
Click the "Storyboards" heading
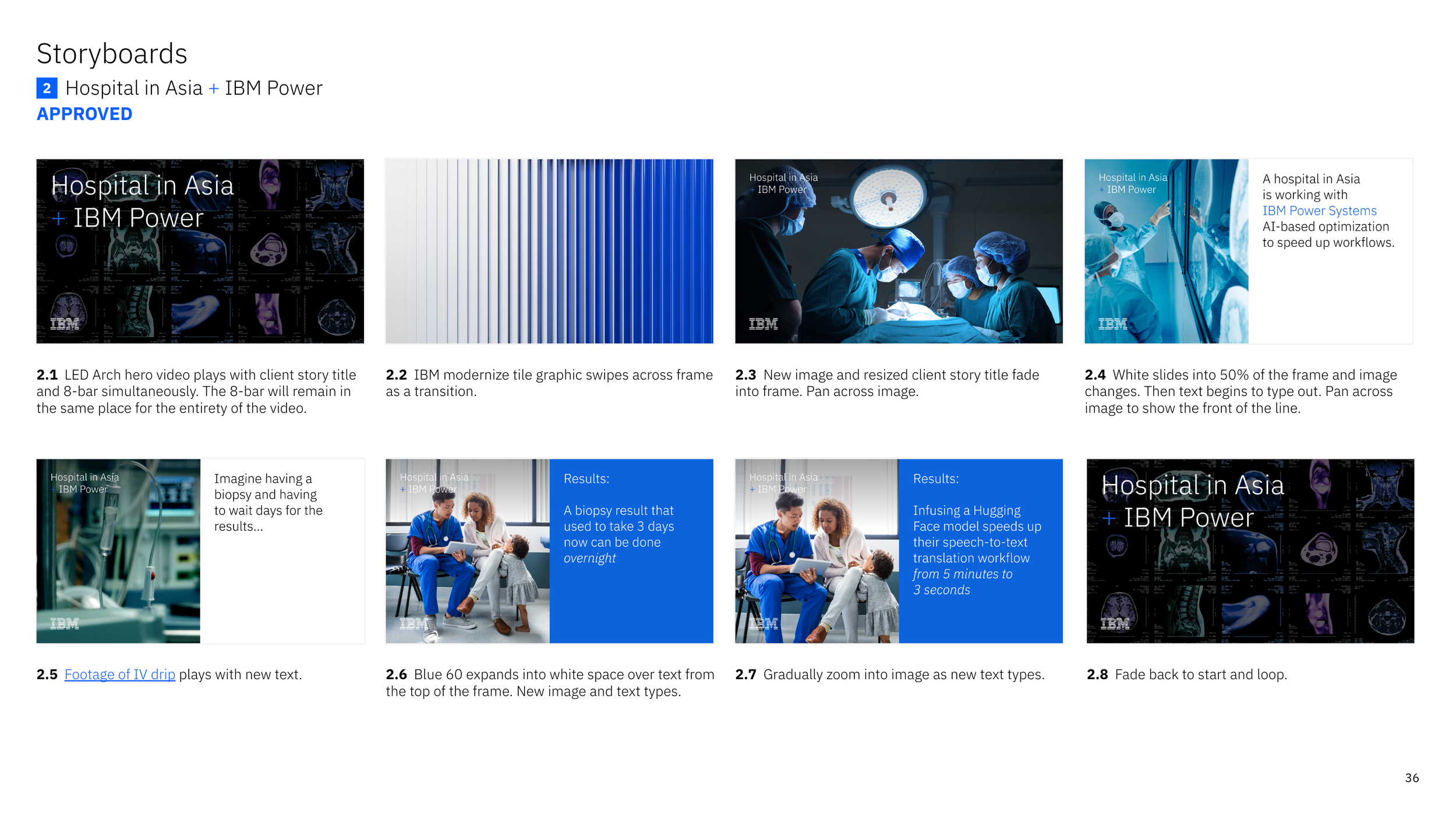(x=112, y=54)
